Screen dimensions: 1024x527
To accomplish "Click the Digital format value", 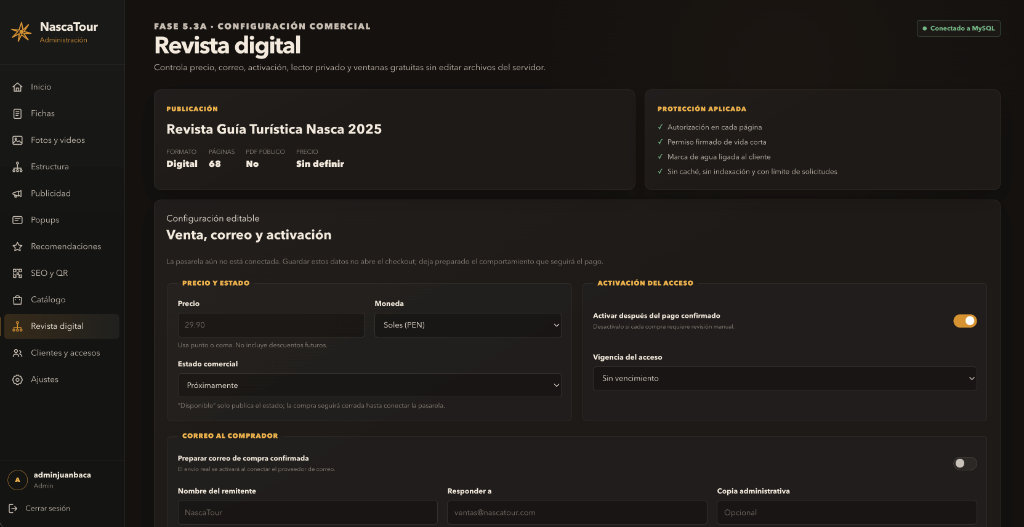I will pyautogui.click(x=182, y=164).
